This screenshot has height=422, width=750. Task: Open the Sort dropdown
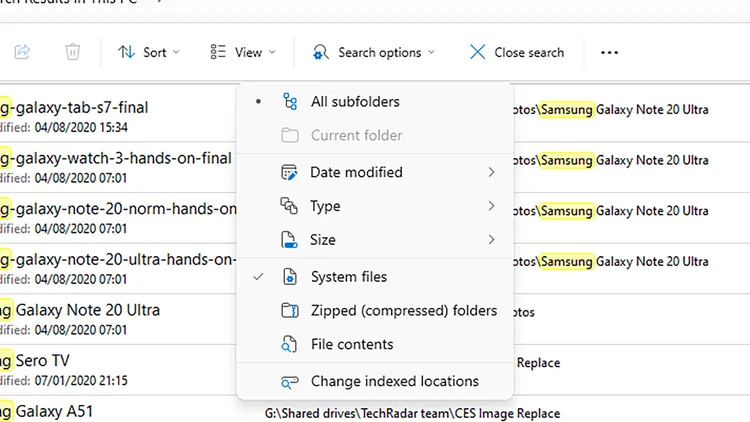pyautogui.click(x=149, y=52)
